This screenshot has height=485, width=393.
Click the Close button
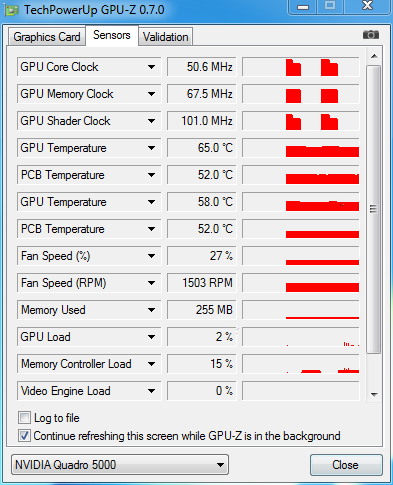[x=346, y=465]
